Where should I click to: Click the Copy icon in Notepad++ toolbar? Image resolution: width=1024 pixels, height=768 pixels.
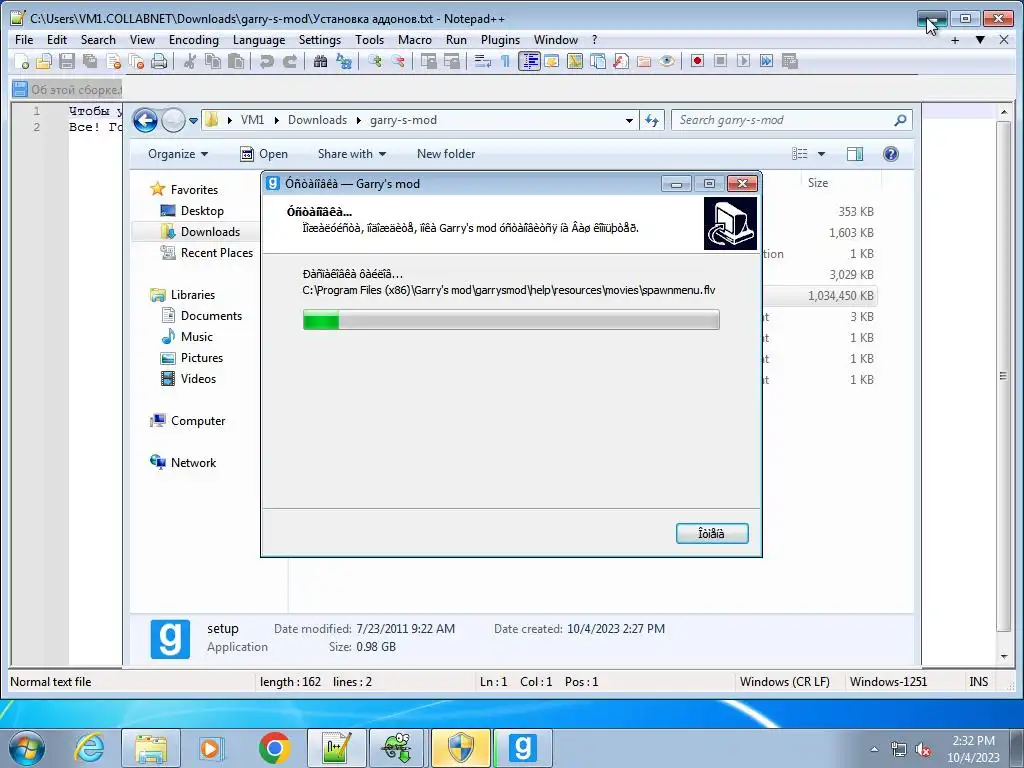pyautogui.click(x=213, y=61)
